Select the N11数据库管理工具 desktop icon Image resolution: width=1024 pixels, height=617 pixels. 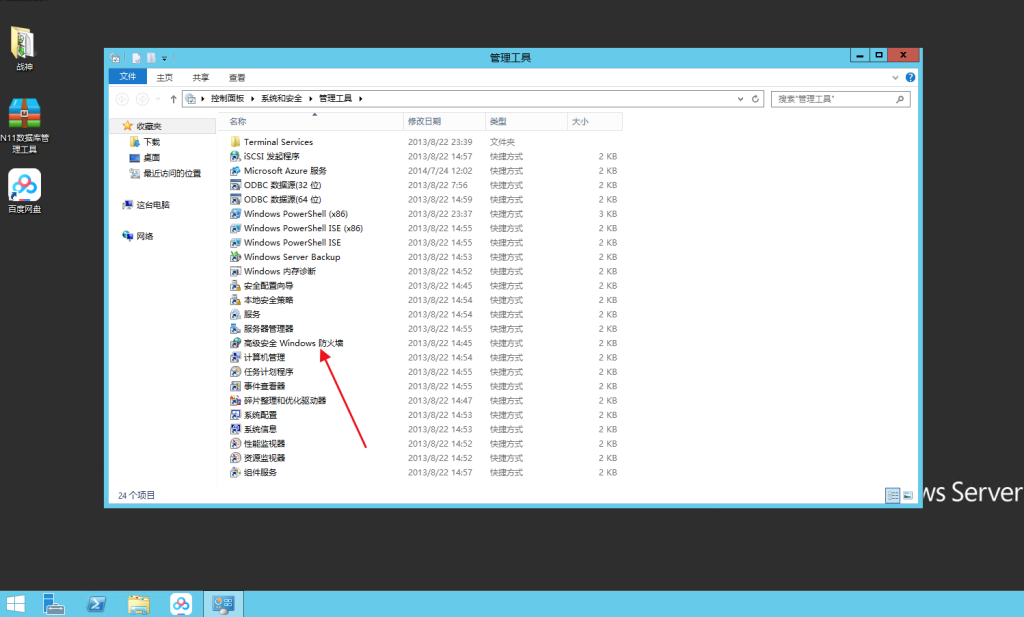click(24, 126)
